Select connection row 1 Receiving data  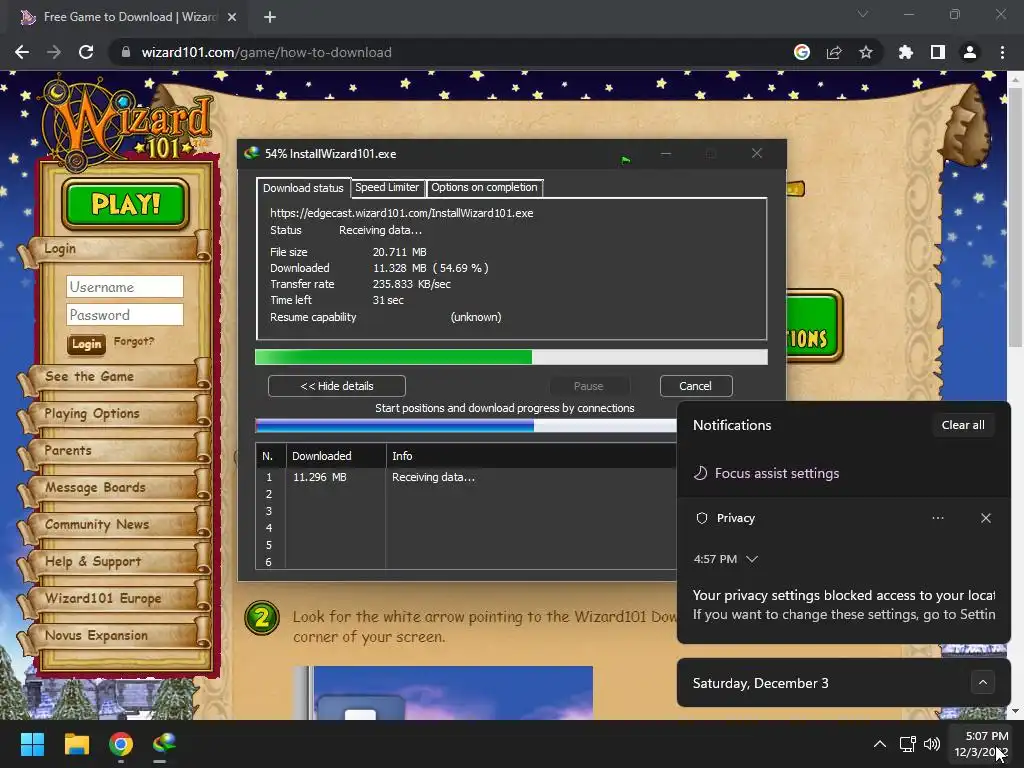(466, 477)
